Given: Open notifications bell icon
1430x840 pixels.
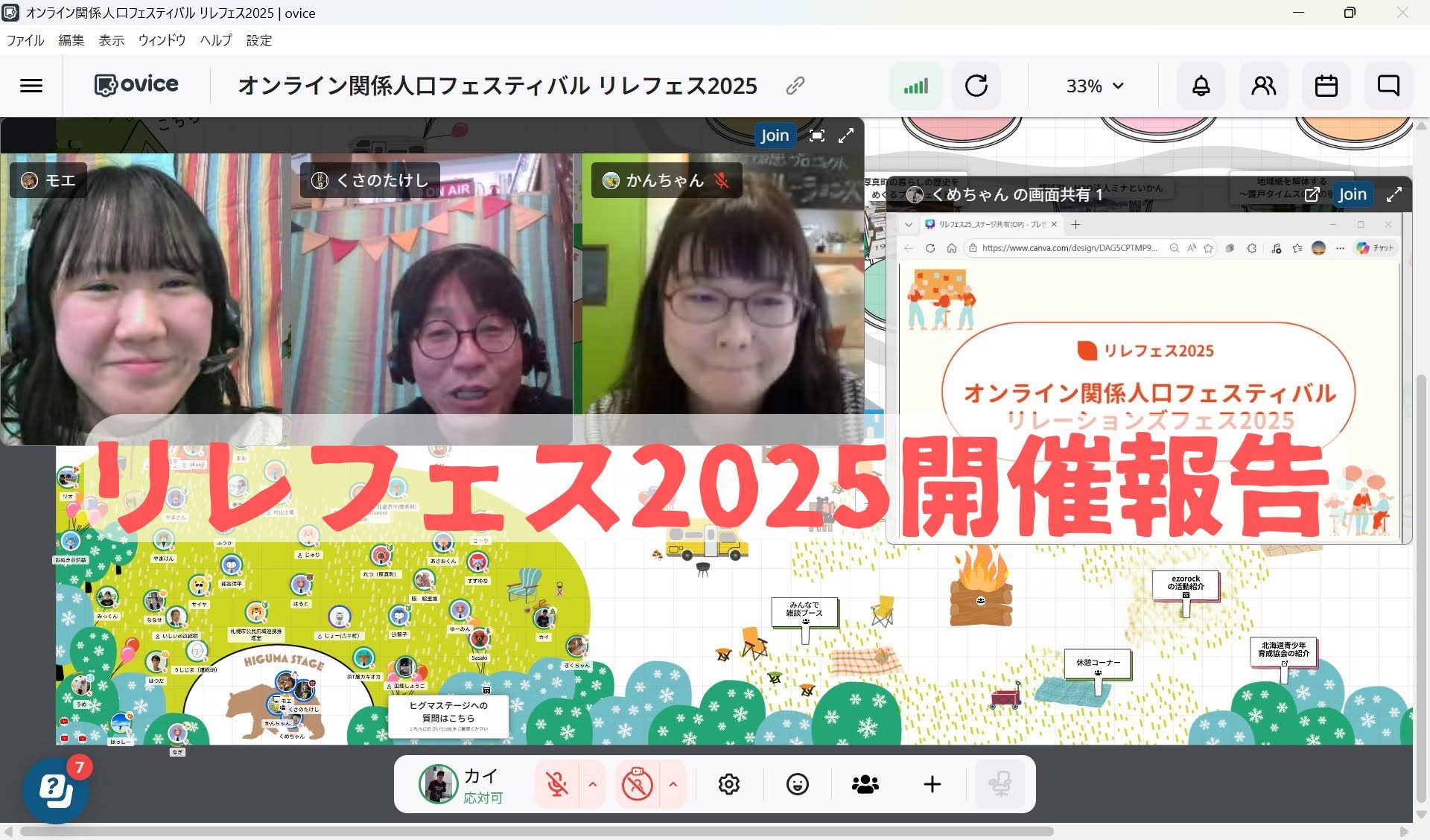Looking at the screenshot, I should click(x=1201, y=86).
